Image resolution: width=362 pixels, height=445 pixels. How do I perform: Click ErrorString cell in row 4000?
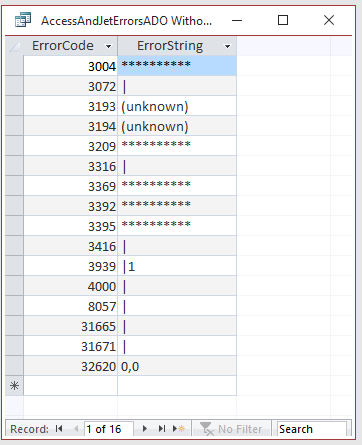[177, 286]
